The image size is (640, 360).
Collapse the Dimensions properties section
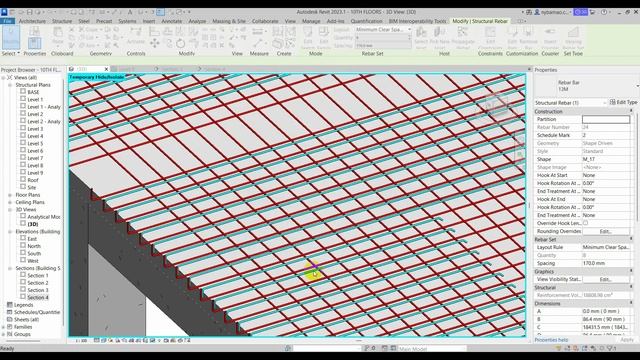(x=631, y=303)
